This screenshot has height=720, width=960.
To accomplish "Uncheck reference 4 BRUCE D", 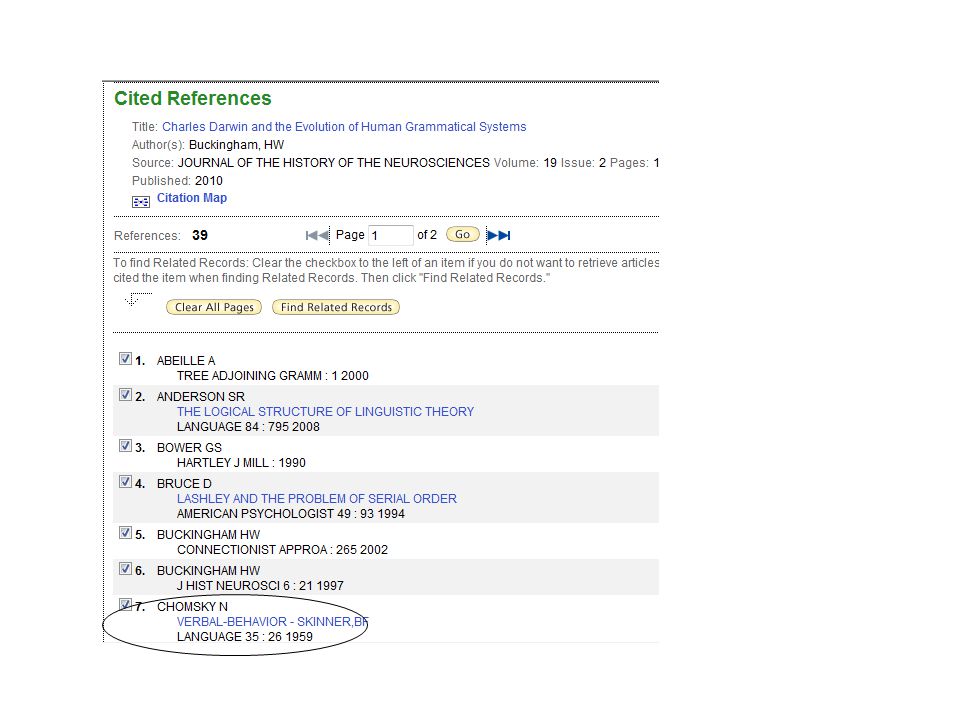I will pos(126,482).
